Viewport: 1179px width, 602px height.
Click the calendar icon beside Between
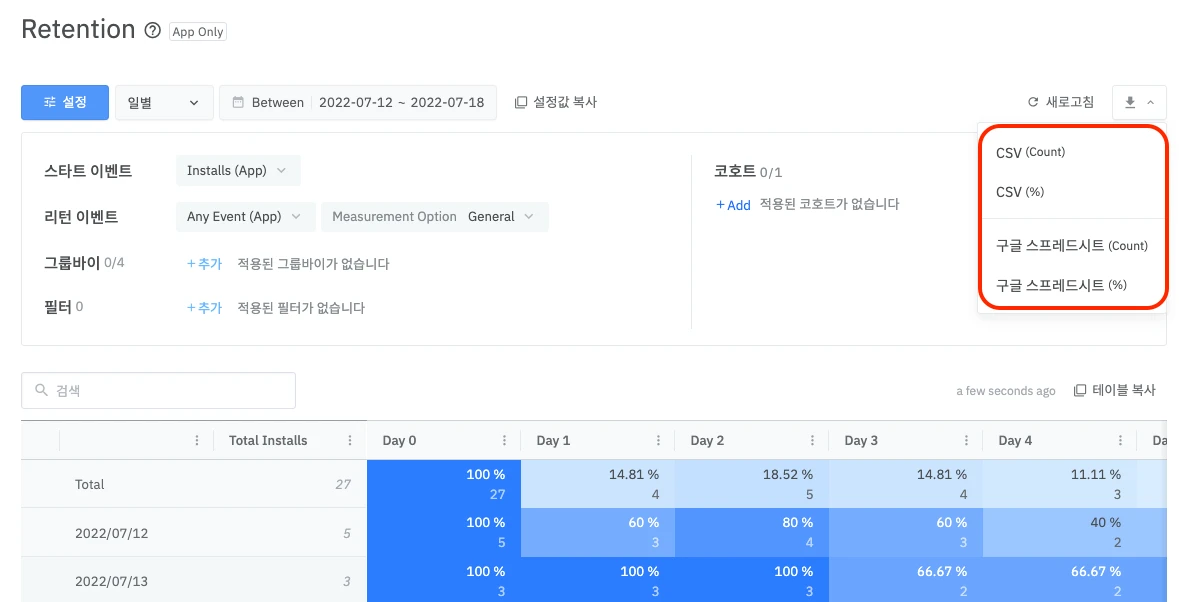[x=238, y=102]
